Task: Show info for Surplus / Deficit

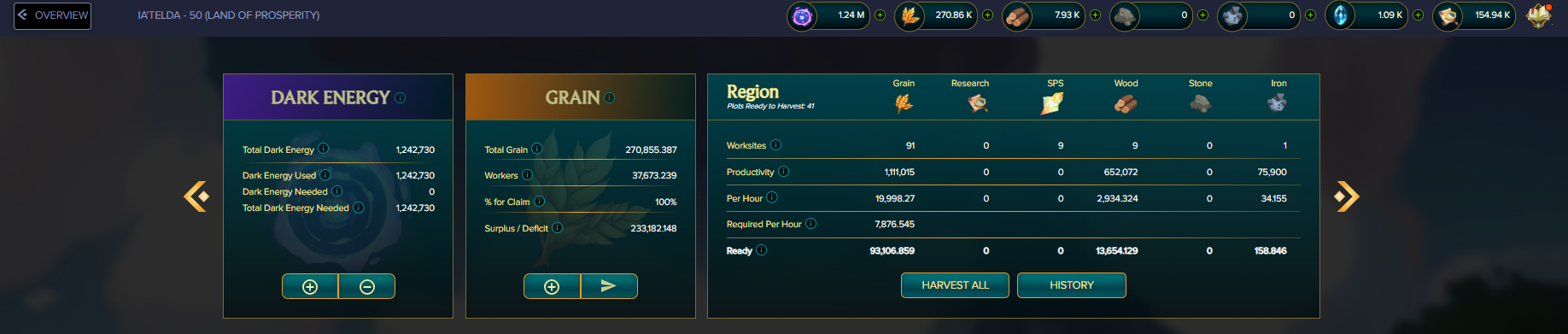Action: [557, 227]
